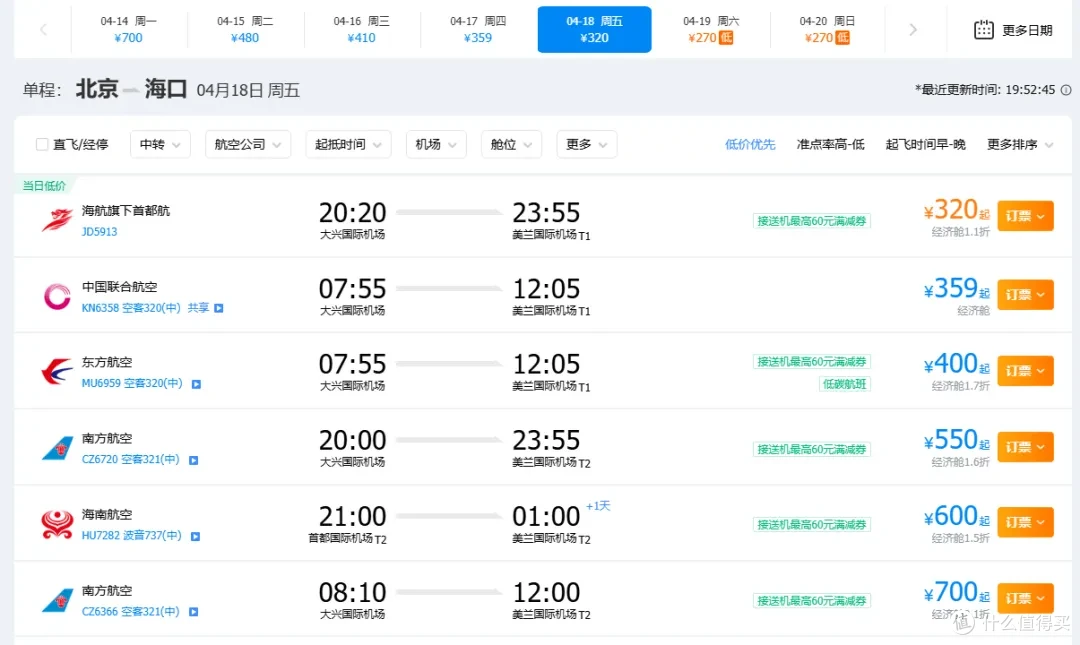1080x645 pixels.
Task: Select the 04-14 周一 ¥700 date tab
Action: coord(128,30)
